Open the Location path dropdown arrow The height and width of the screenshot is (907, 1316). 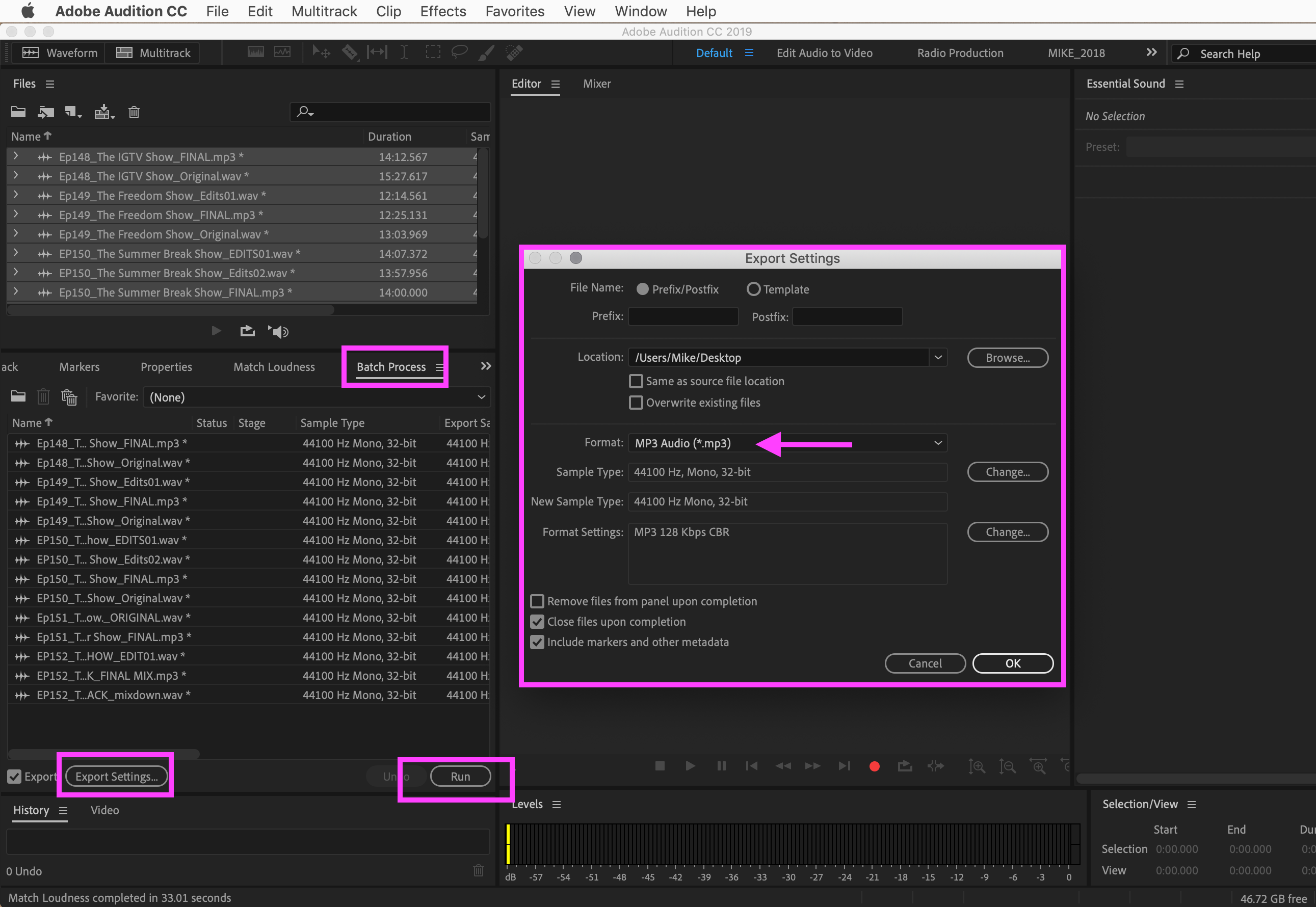click(938, 358)
